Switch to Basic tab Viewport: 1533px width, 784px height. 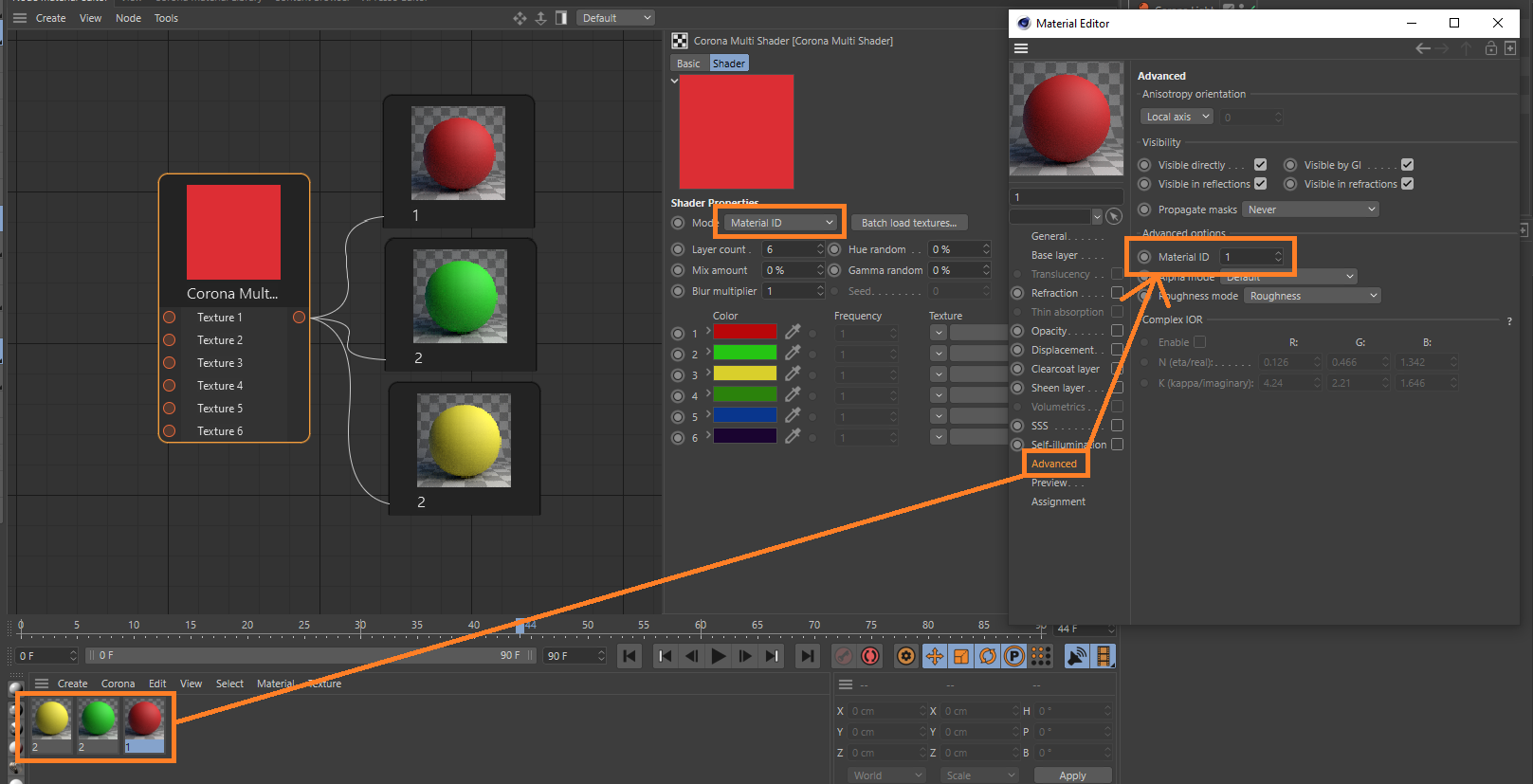(x=689, y=64)
